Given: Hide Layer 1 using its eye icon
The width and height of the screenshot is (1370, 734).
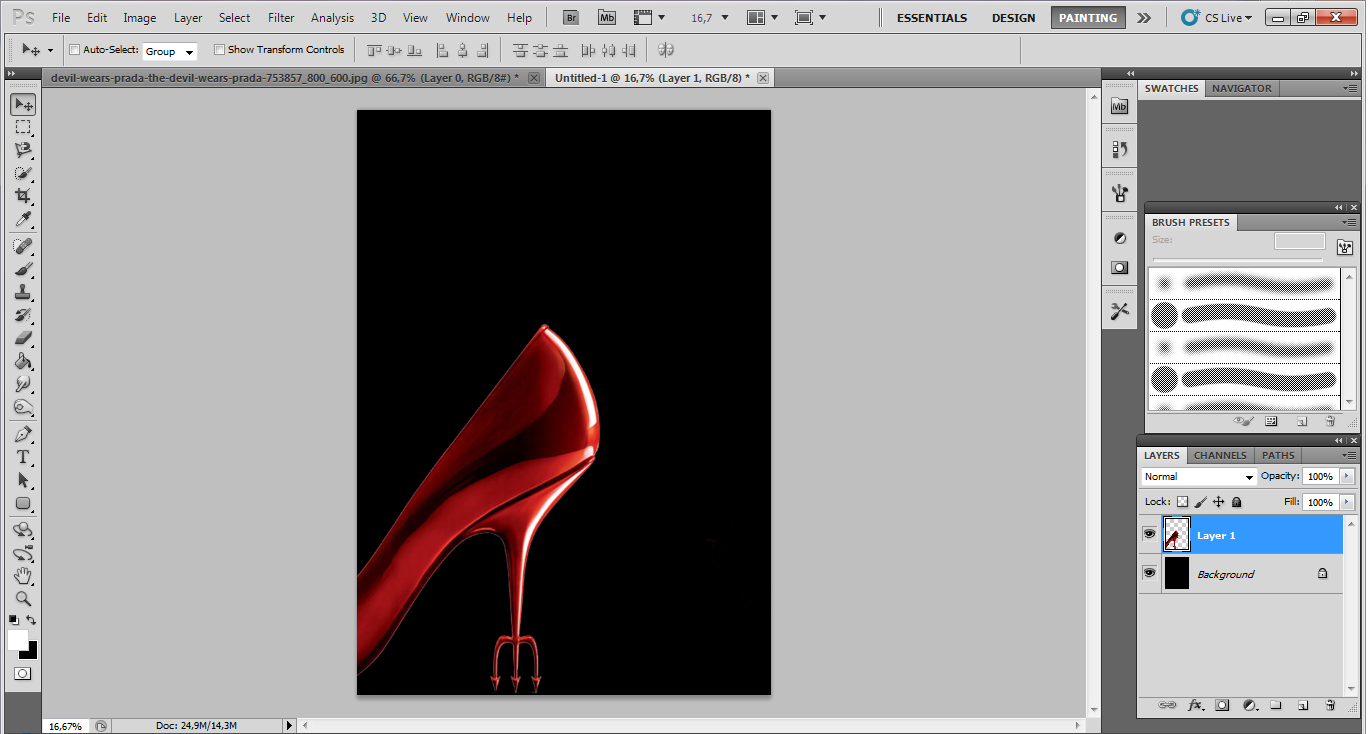Looking at the screenshot, I should [1149, 535].
